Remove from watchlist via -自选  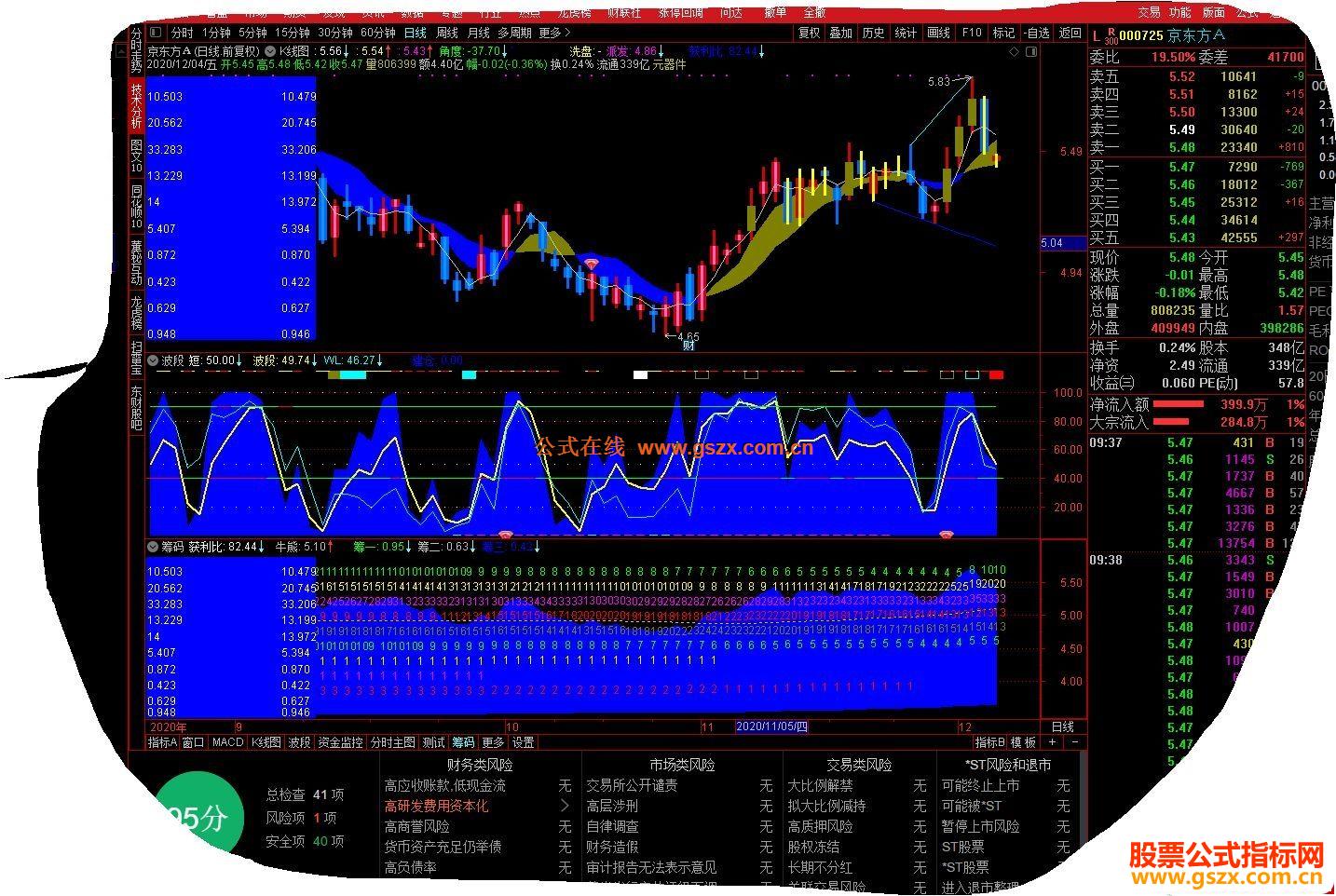pos(1036,33)
